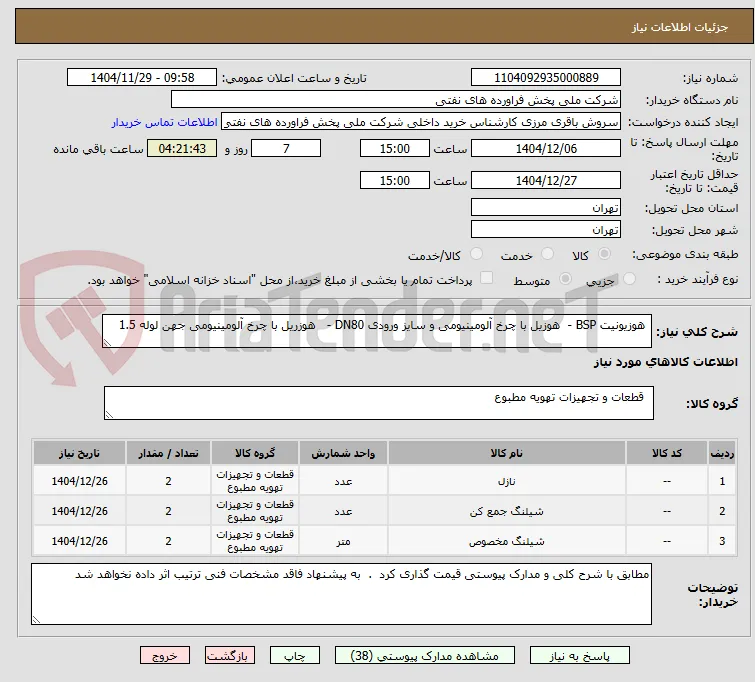Click the خروج exit button

coord(165,656)
